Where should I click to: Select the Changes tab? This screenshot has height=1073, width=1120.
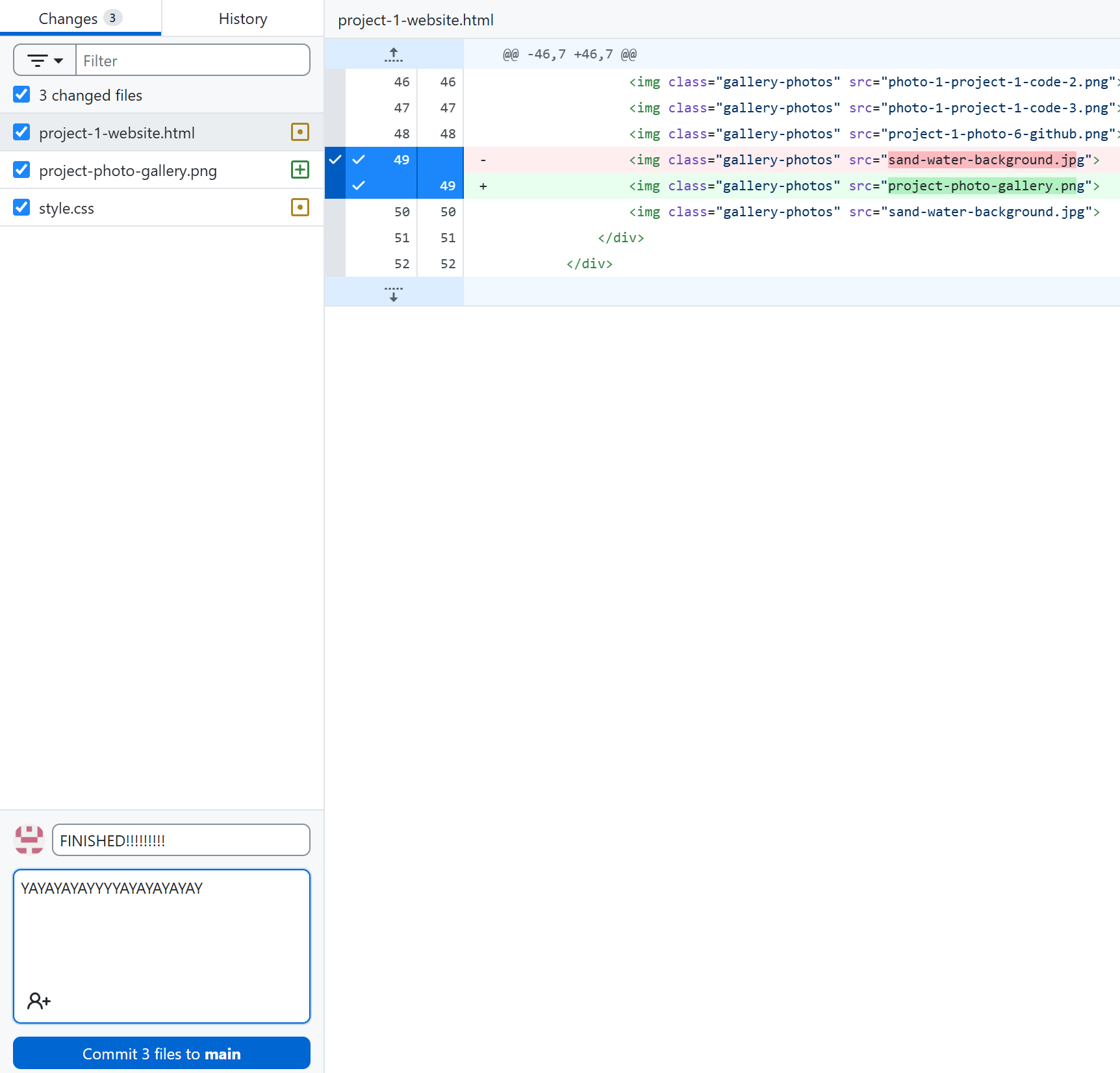[80, 19]
